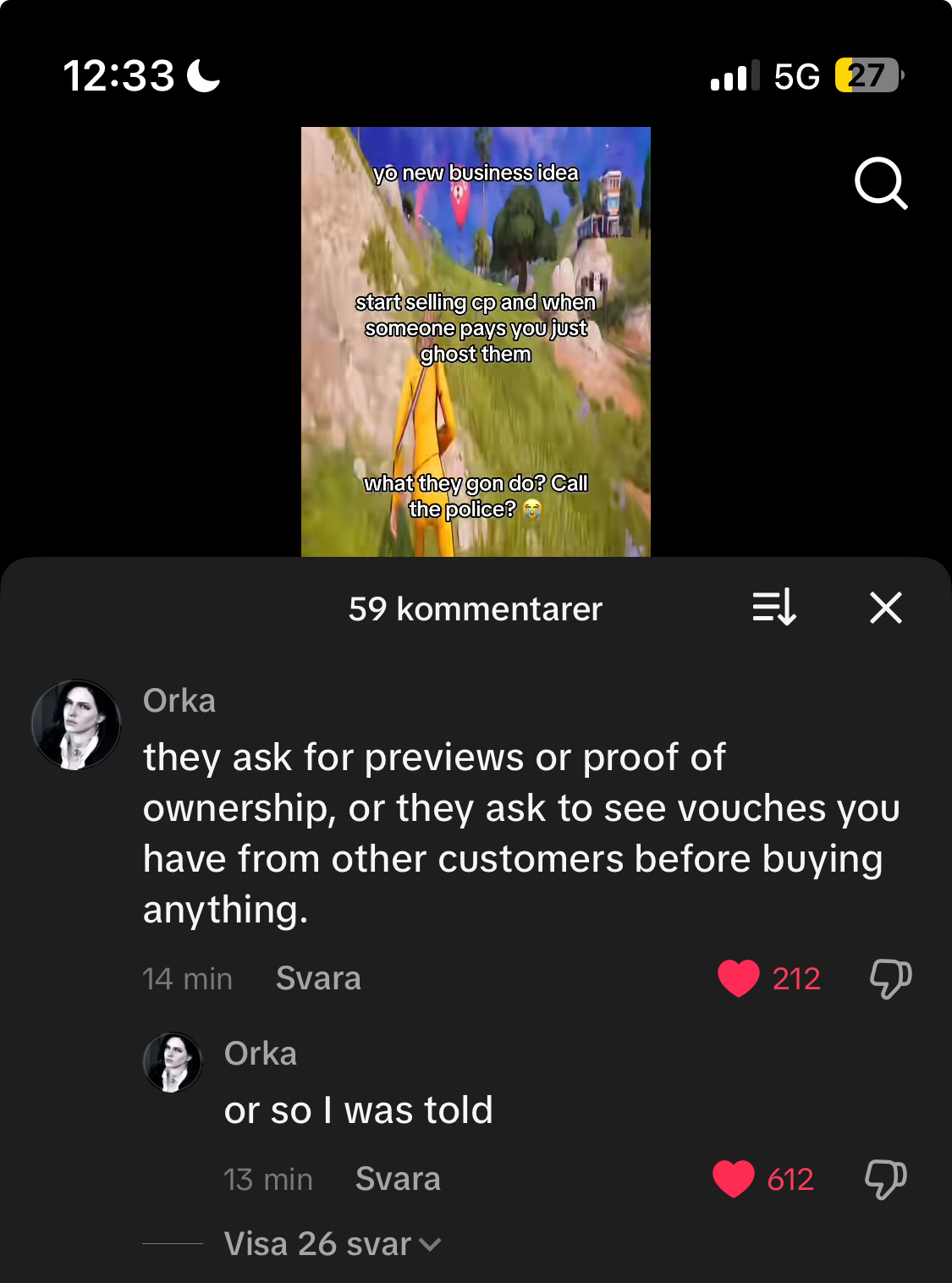This screenshot has width=952, height=1283.
Task: Open Orka username on the reply
Action: click(261, 1054)
